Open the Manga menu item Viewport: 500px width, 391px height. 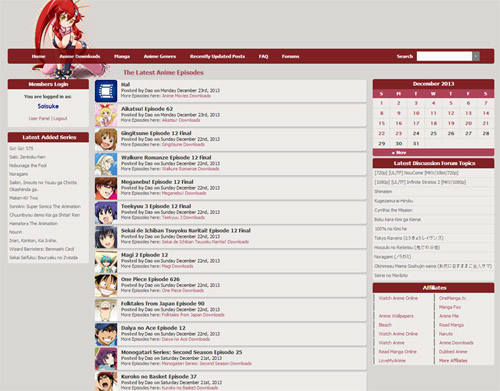[x=122, y=56]
